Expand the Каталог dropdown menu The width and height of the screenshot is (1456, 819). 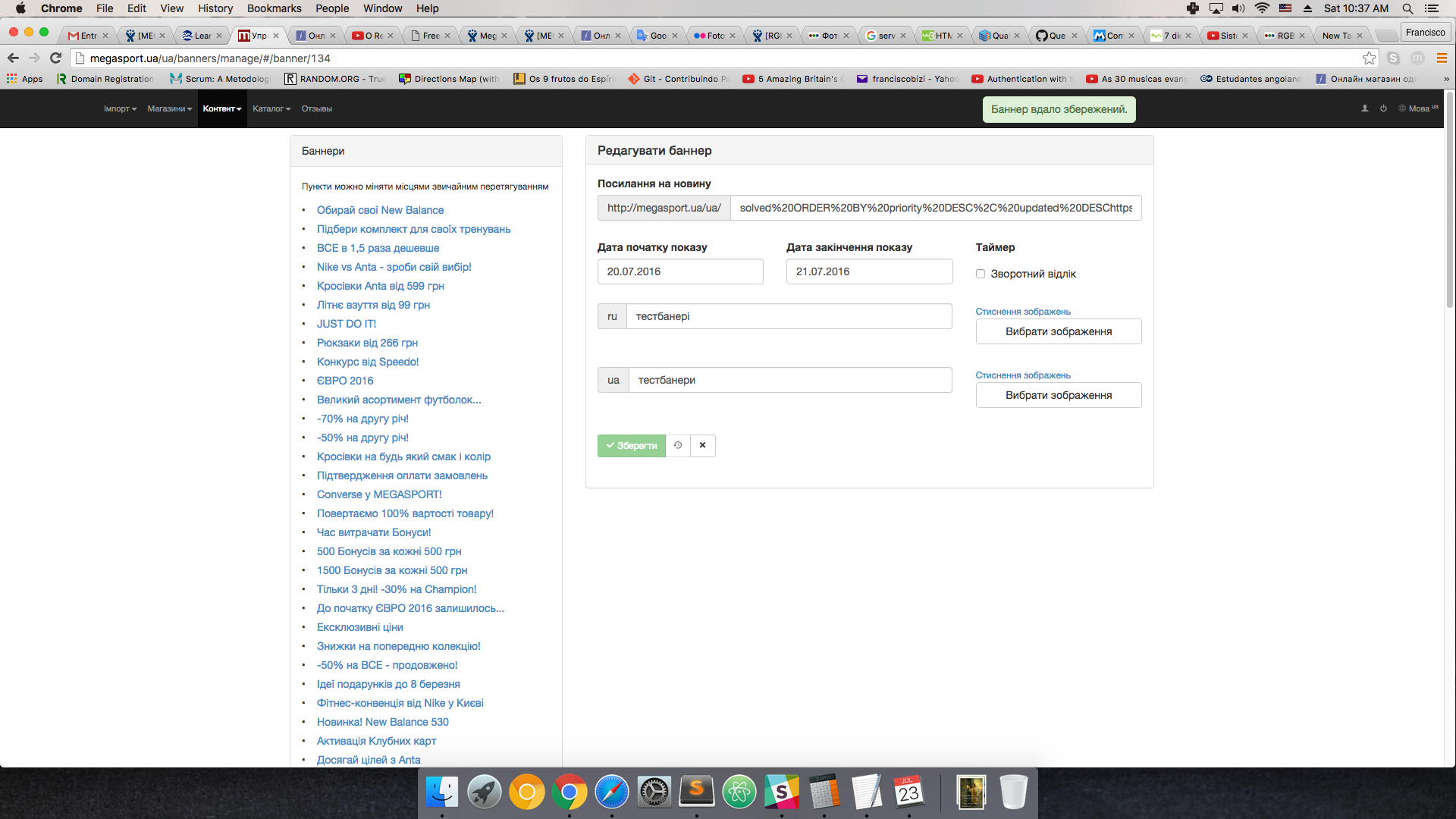[x=271, y=108]
